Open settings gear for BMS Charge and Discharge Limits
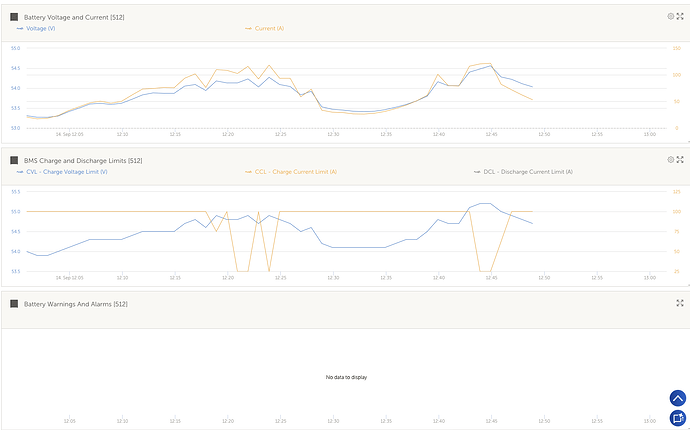The height and width of the screenshot is (430, 690). click(670, 160)
